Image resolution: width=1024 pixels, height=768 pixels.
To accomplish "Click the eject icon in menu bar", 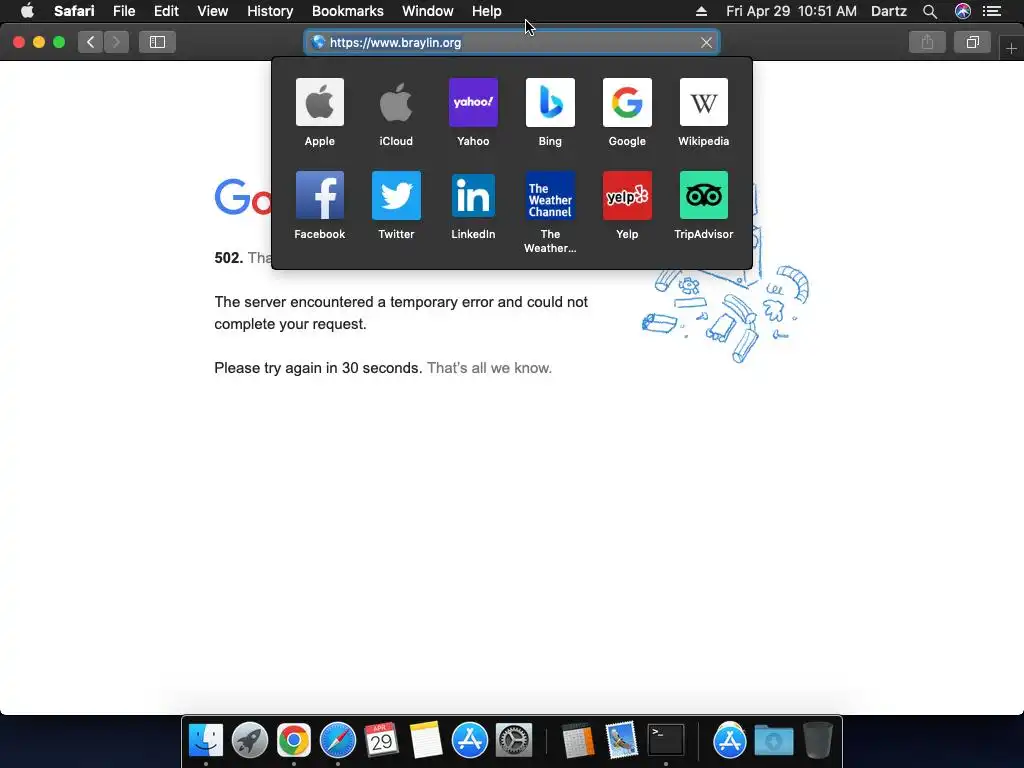I will click(x=701, y=11).
